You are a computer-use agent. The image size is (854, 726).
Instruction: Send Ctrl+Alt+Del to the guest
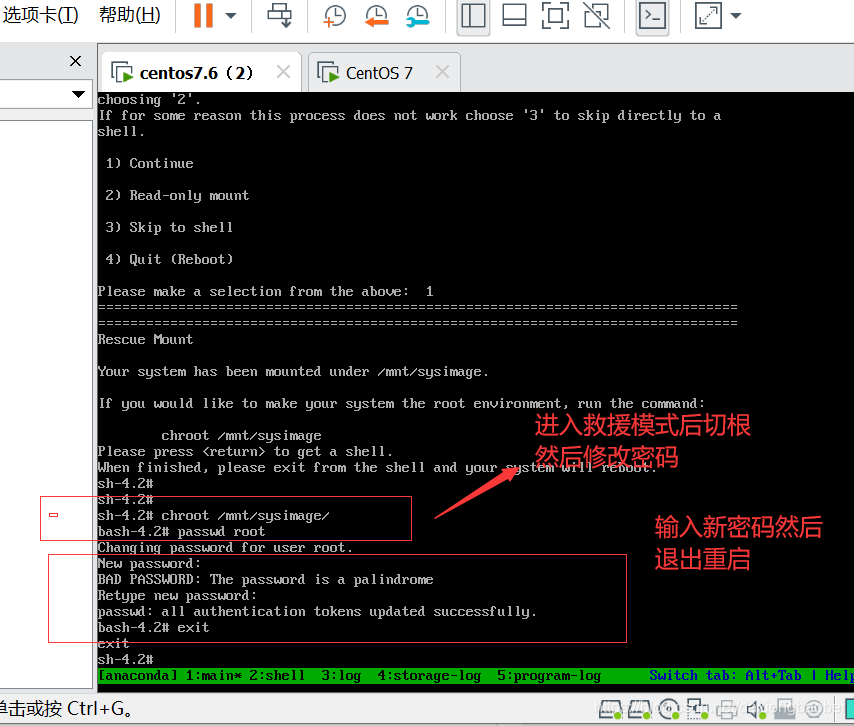tap(278, 17)
